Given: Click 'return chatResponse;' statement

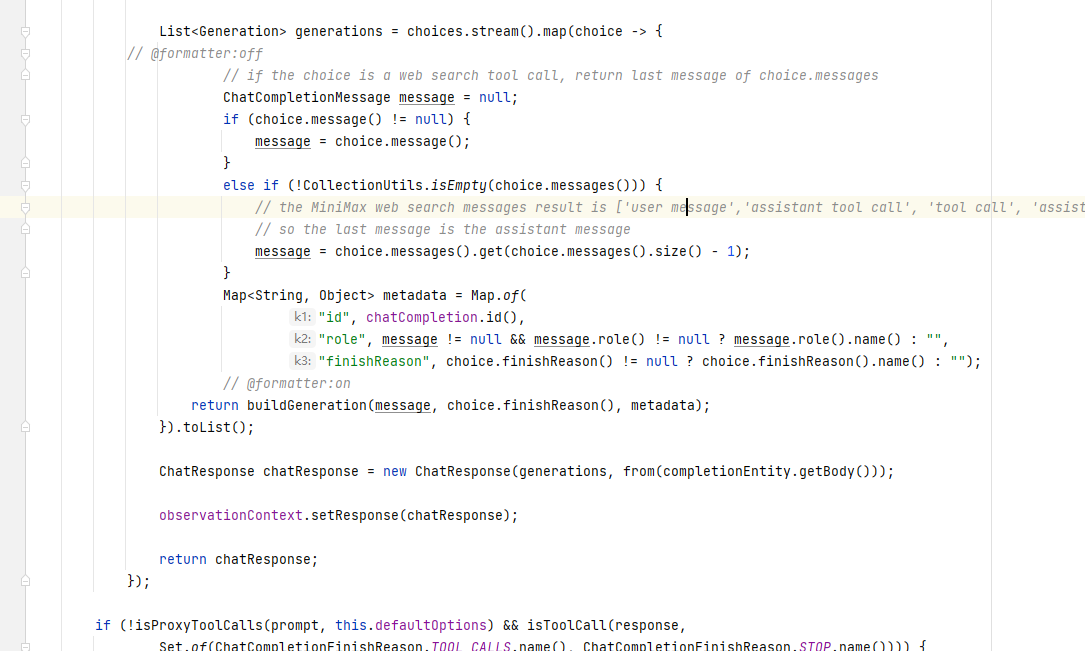Looking at the screenshot, I should tap(239, 560).
